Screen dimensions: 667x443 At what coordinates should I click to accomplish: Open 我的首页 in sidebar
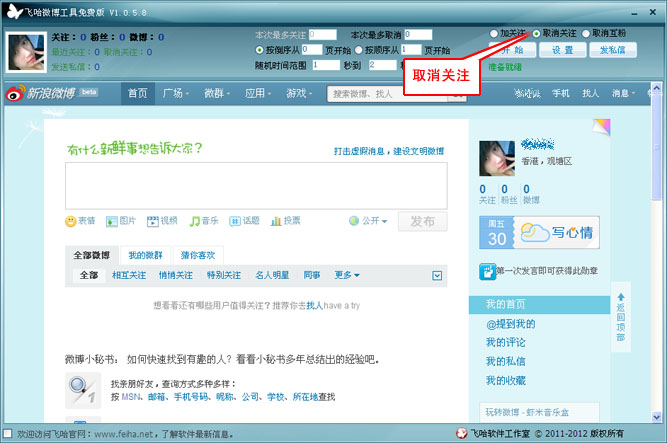click(x=539, y=305)
